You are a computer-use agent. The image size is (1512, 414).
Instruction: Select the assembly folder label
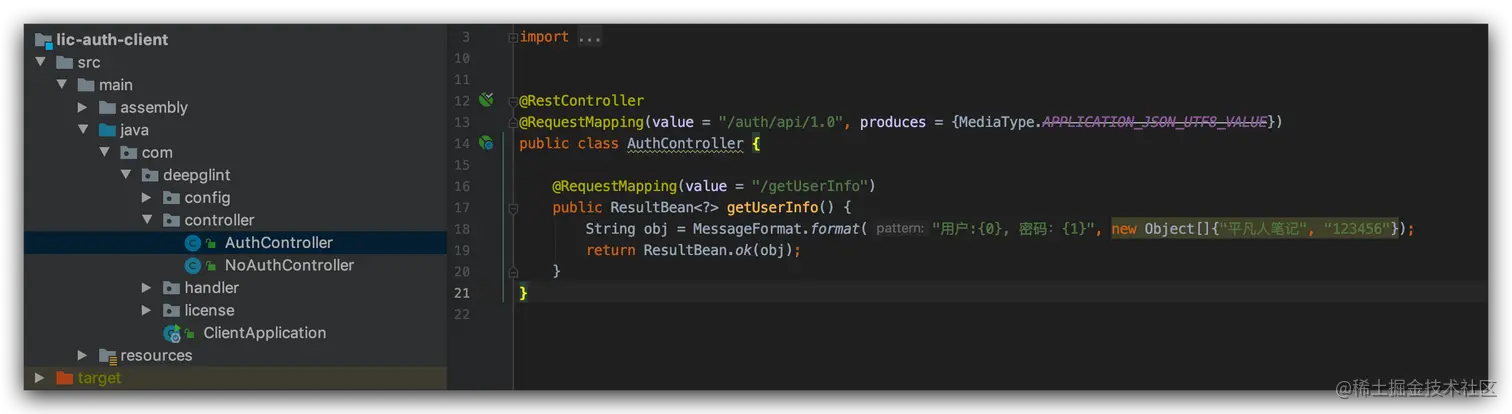pos(154,107)
